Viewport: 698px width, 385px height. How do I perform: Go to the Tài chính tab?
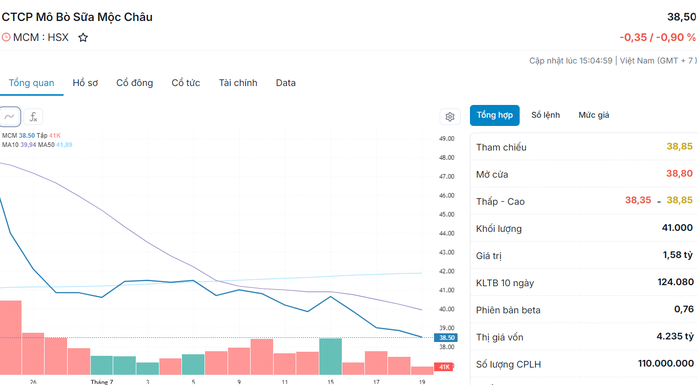tap(238, 83)
